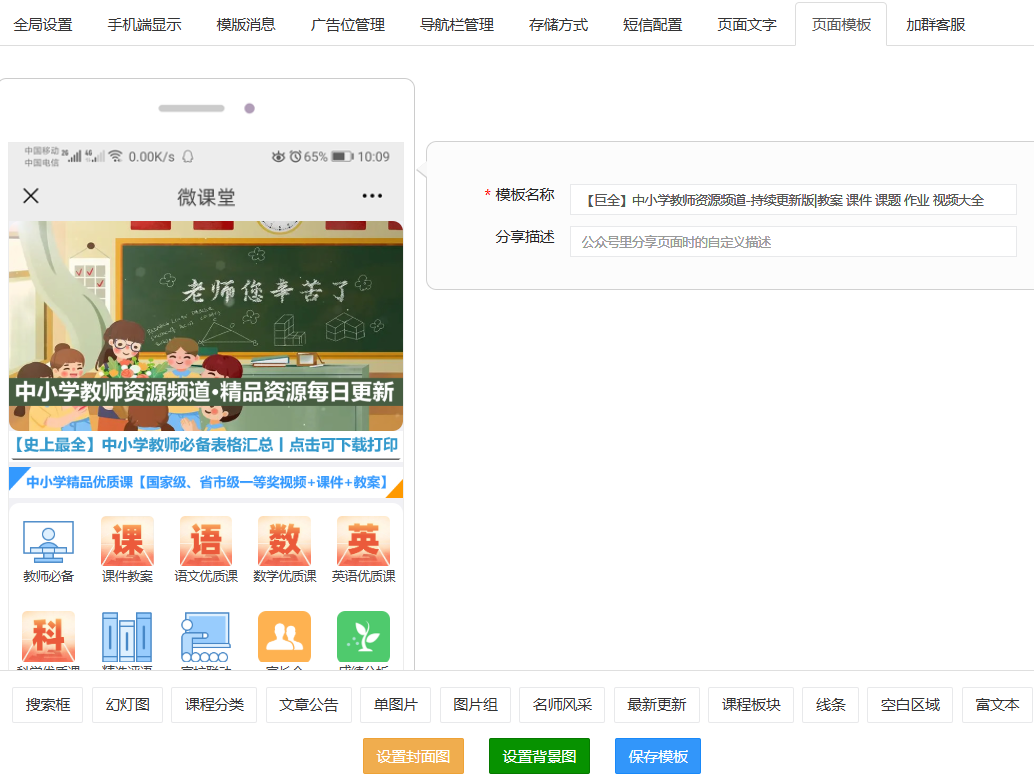The image size is (1034, 774).
Task: Click the green 设置背景图 button
Action: pyautogui.click(x=539, y=757)
